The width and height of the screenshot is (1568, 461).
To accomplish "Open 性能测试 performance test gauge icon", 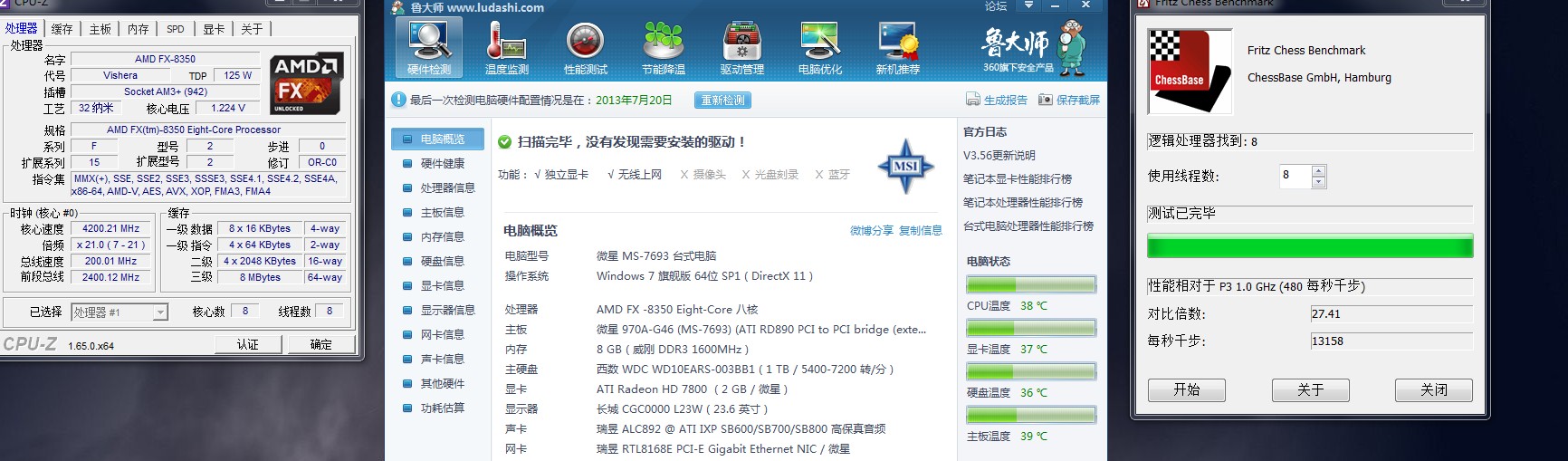I will coord(585,47).
